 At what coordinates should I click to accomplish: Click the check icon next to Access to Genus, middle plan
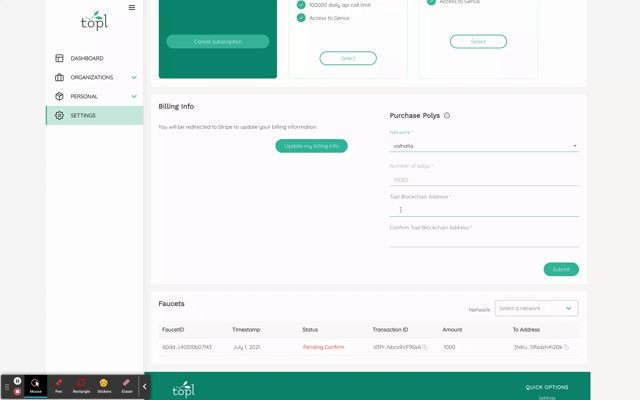(301, 18)
